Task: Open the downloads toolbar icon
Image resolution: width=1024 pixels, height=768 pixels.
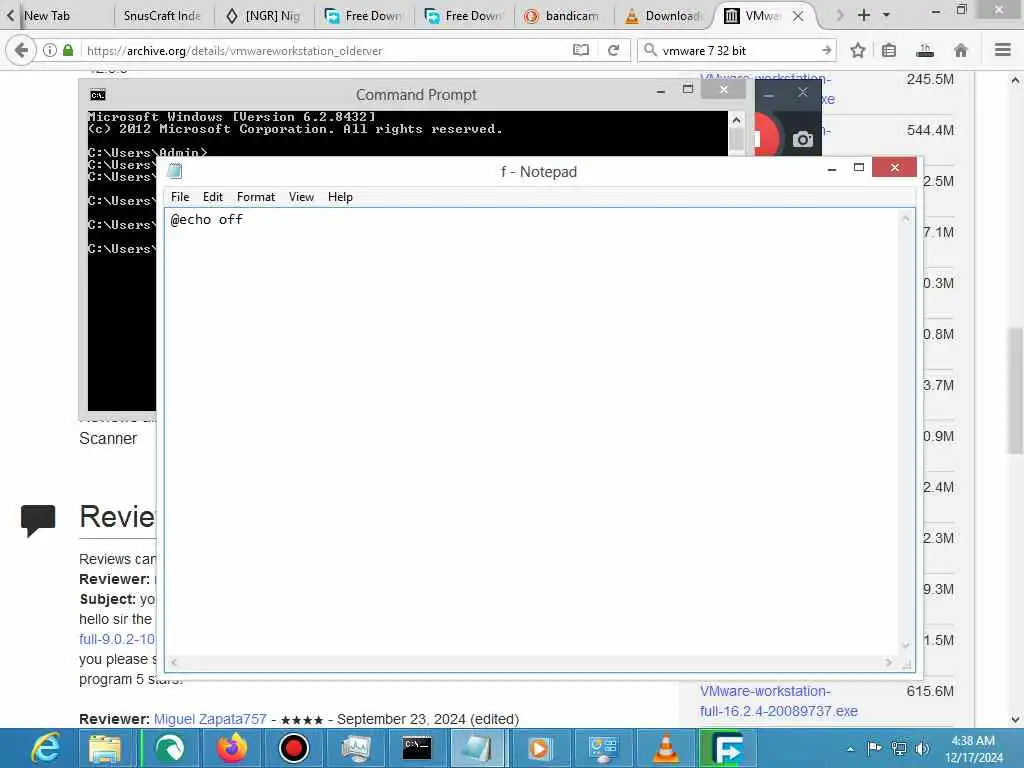Action: [x=925, y=50]
